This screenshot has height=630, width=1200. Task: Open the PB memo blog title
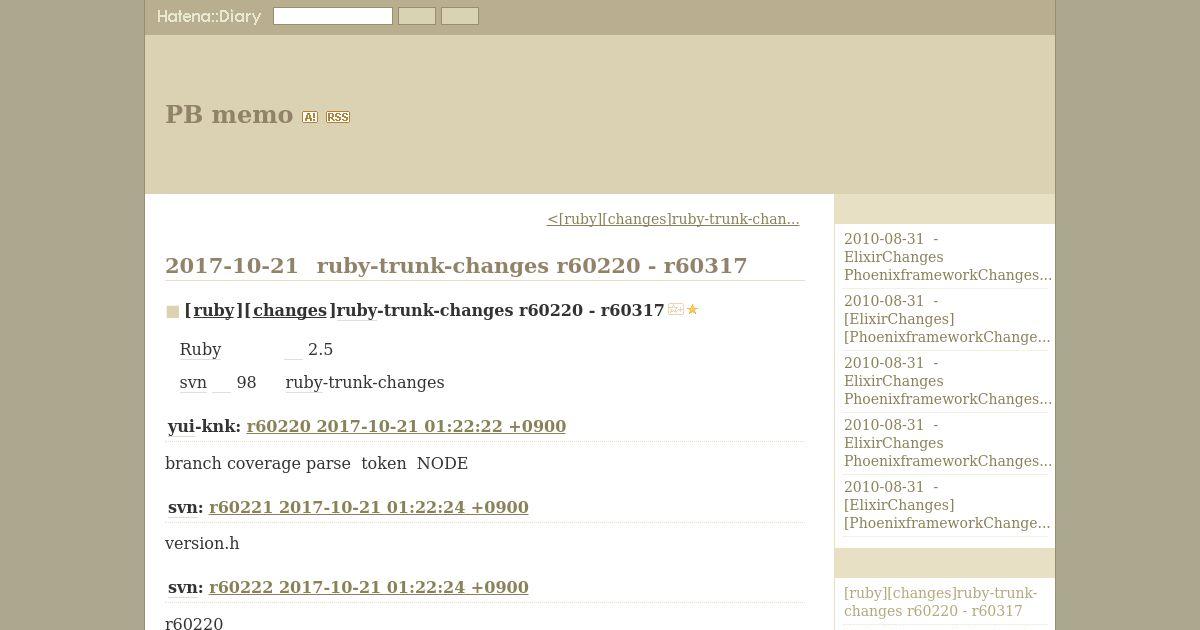click(229, 115)
